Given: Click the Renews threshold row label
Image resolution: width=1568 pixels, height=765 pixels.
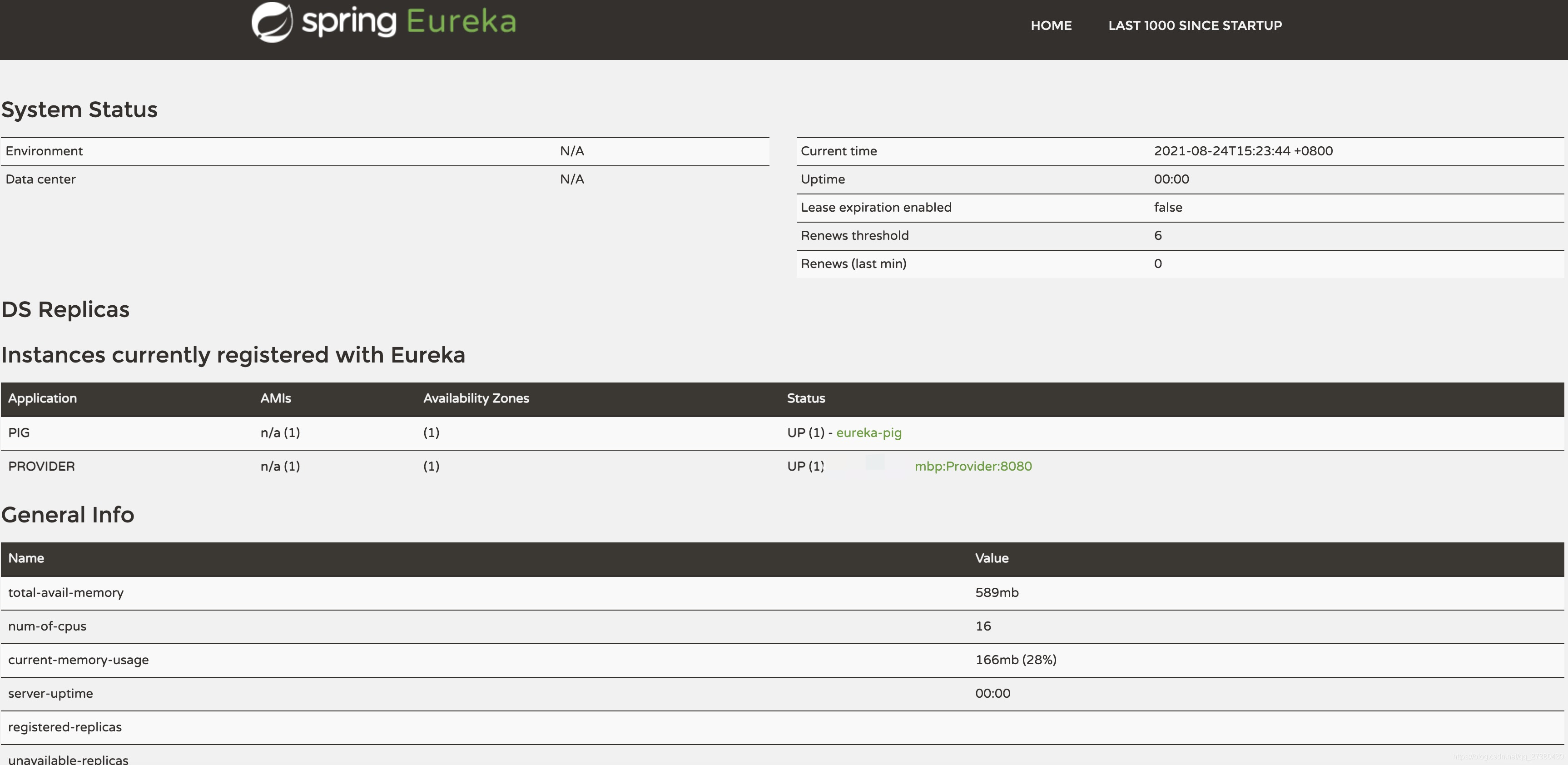Looking at the screenshot, I should tap(854, 235).
